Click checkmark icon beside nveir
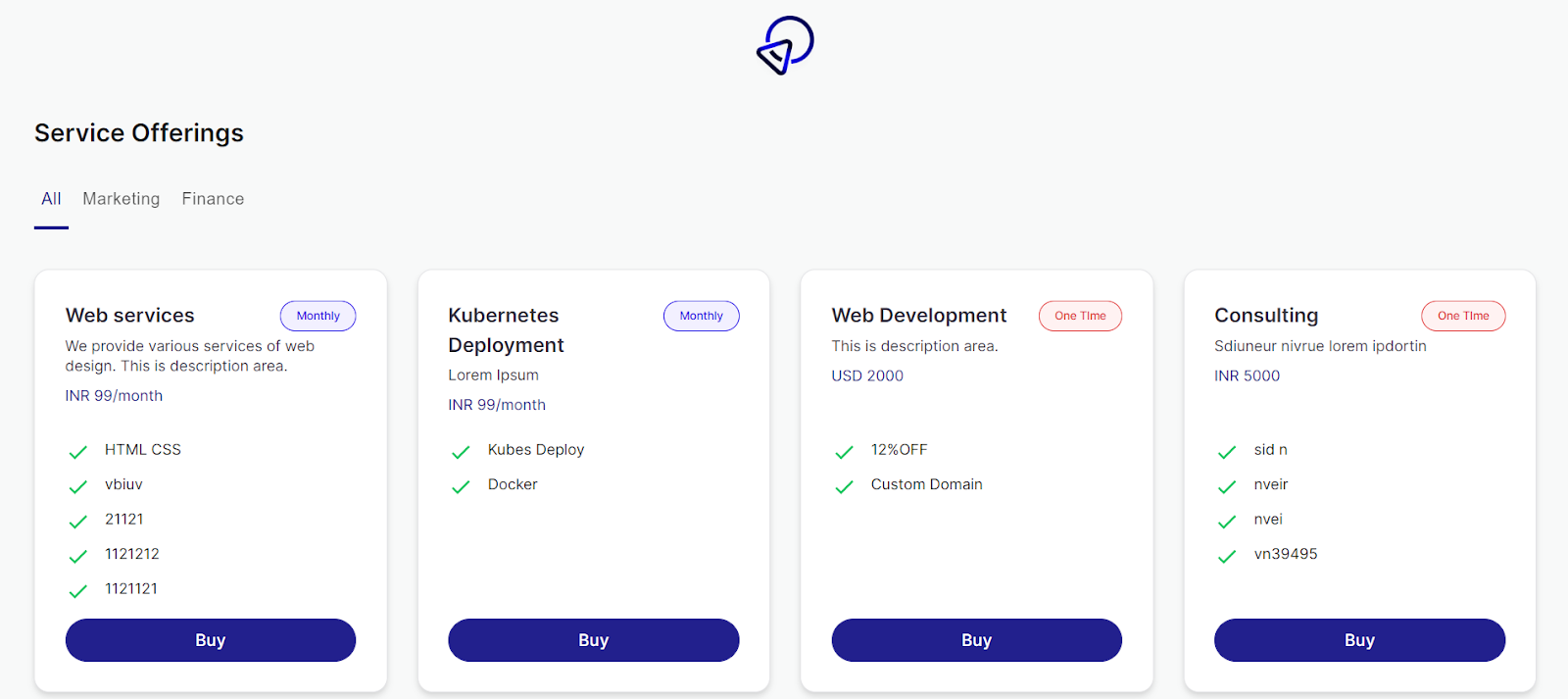 tap(1227, 487)
